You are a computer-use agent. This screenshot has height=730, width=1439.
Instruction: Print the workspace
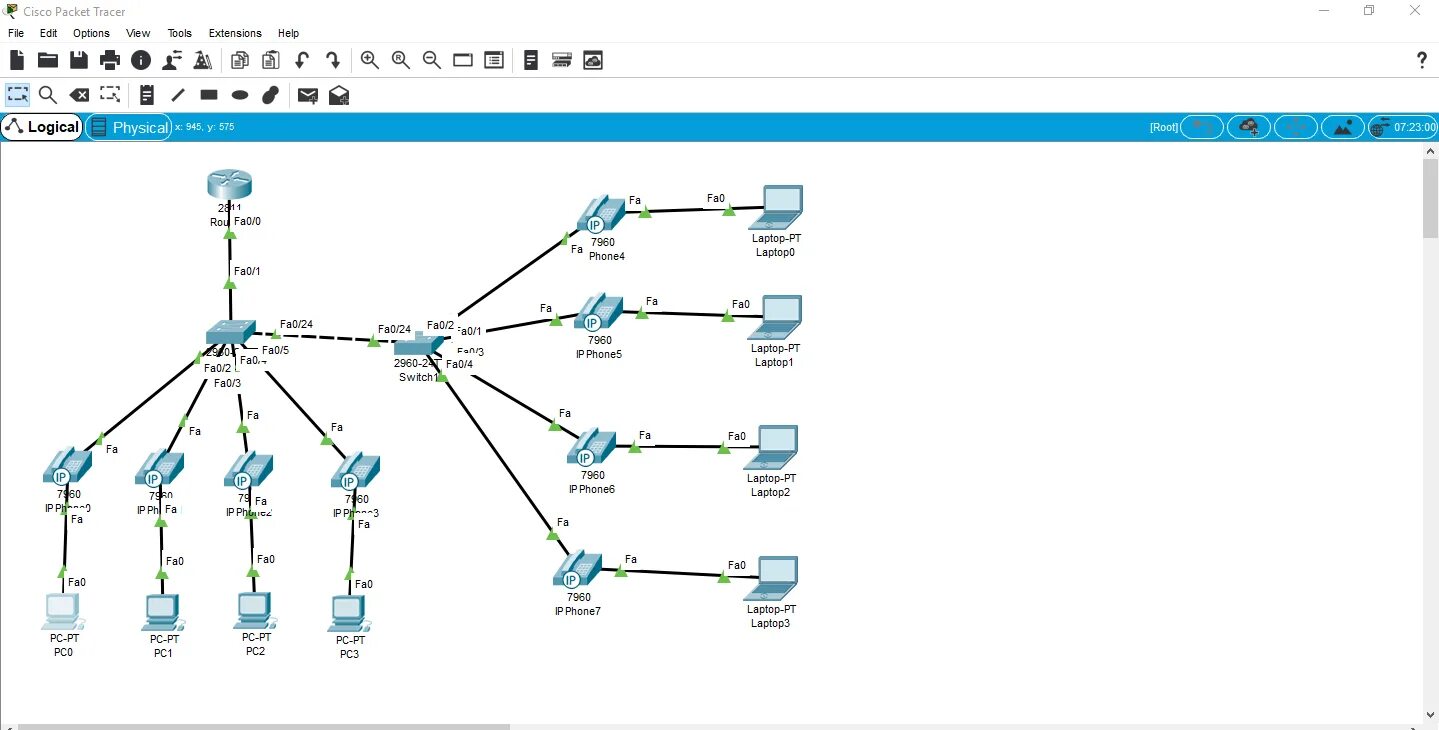(x=110, y=61)
